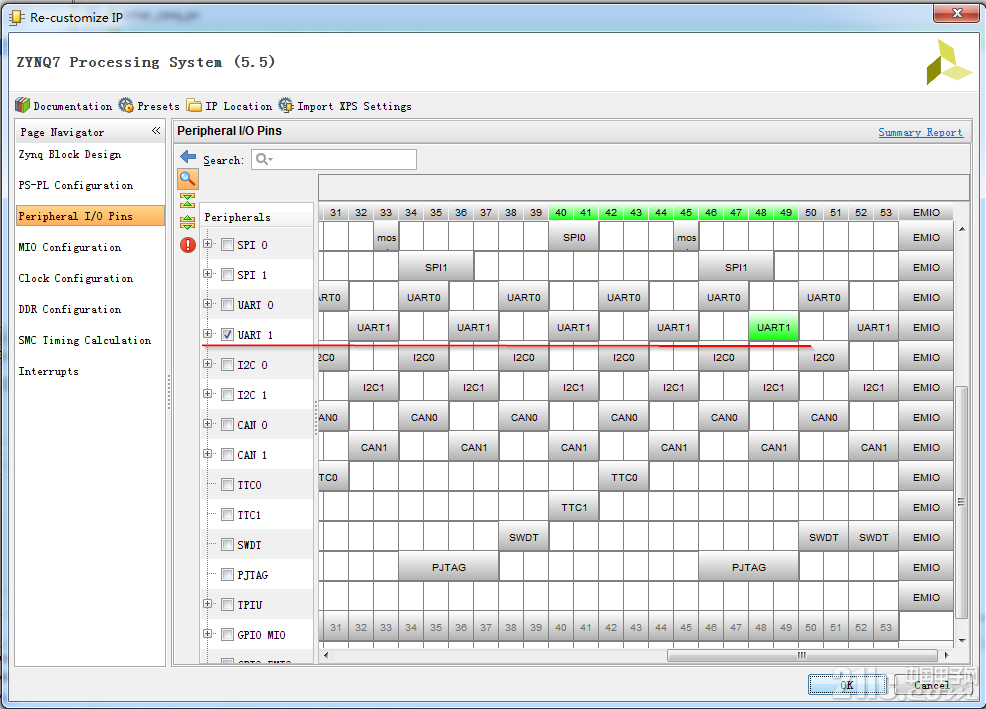Image resolution: width=986 pixels, height=709 pixels.
Task: Click the vertical scrollbar of the pin grid
Action: (x=961, y=501)
